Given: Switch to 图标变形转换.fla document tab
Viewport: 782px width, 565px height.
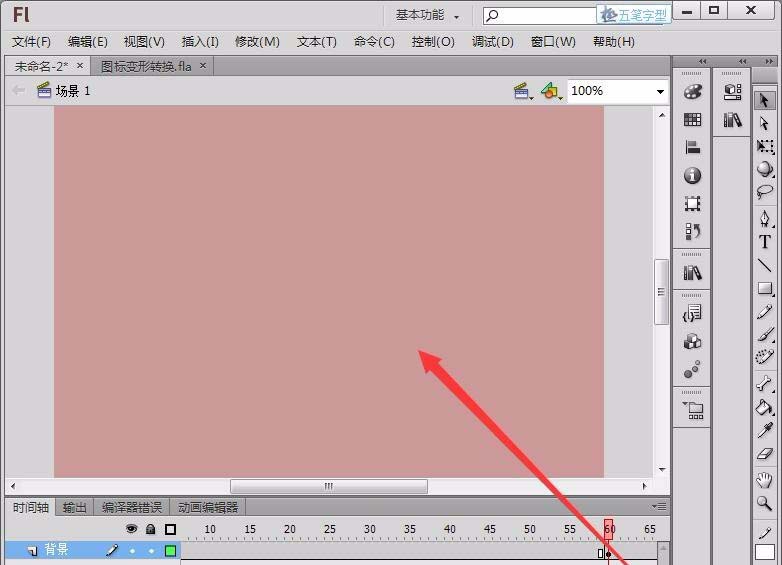Looking at the screenshot, I should click(x=146, y=66).
